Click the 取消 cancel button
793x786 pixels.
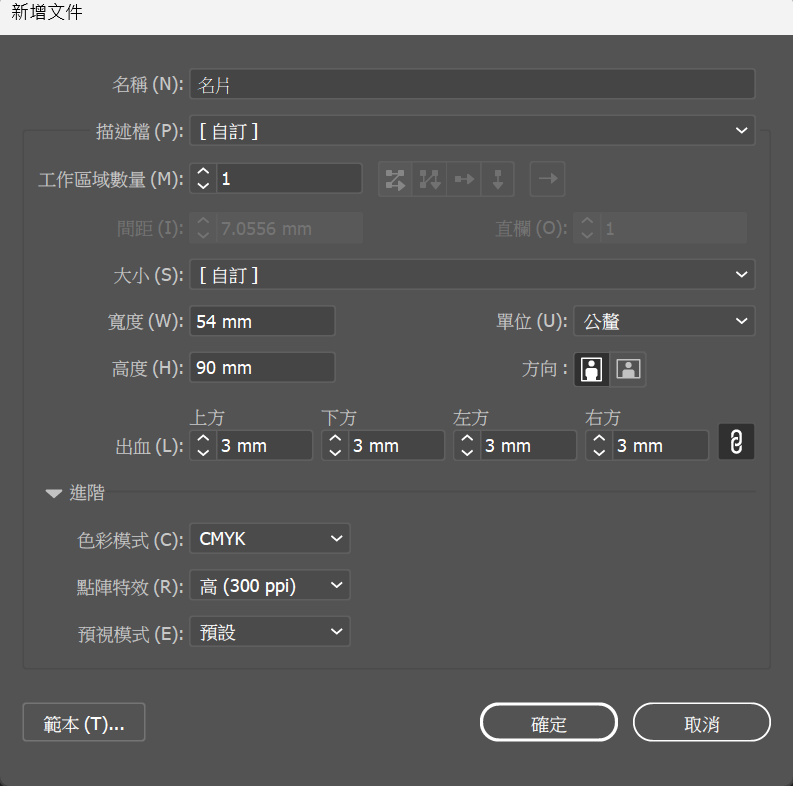pyautogui.click(x=701, y=722)
